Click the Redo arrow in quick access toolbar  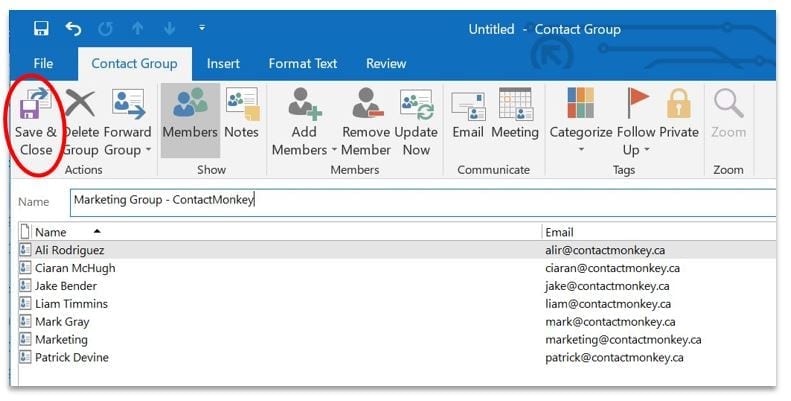coord(105,29)
